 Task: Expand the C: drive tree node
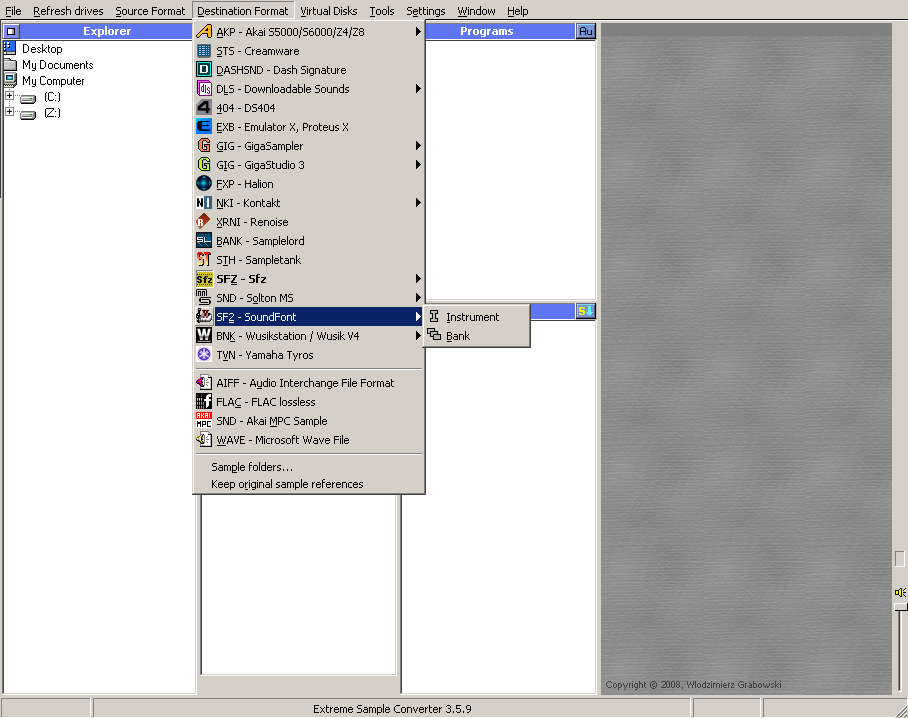click(9, 96)
